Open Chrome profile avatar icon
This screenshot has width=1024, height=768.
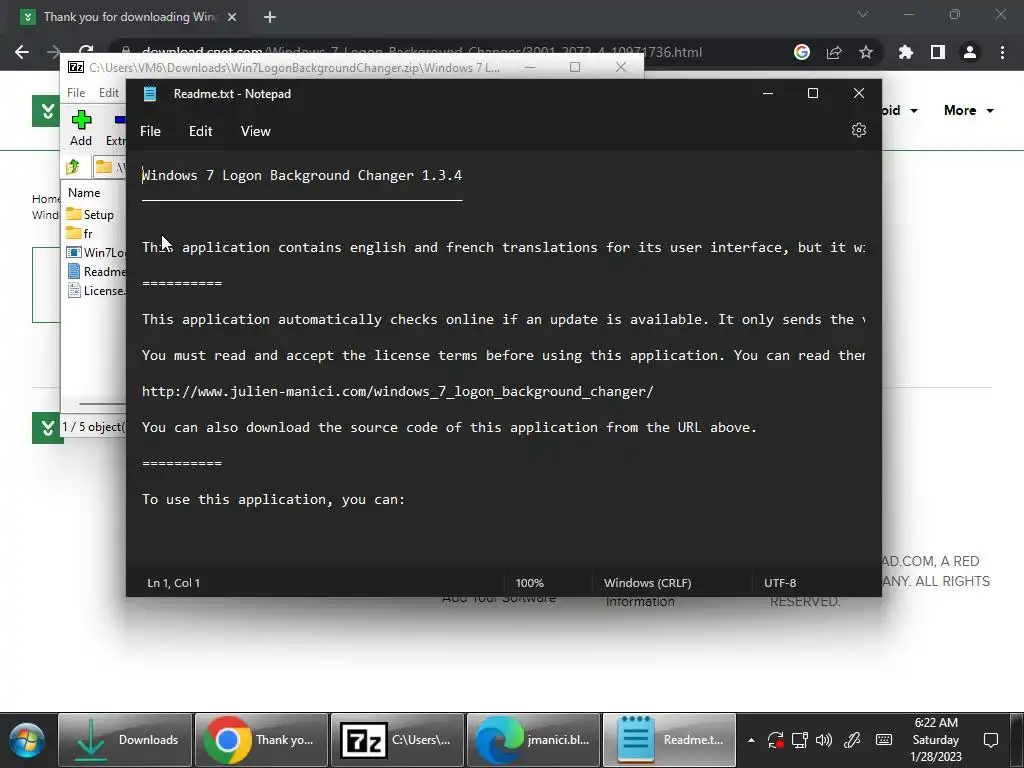970,52
